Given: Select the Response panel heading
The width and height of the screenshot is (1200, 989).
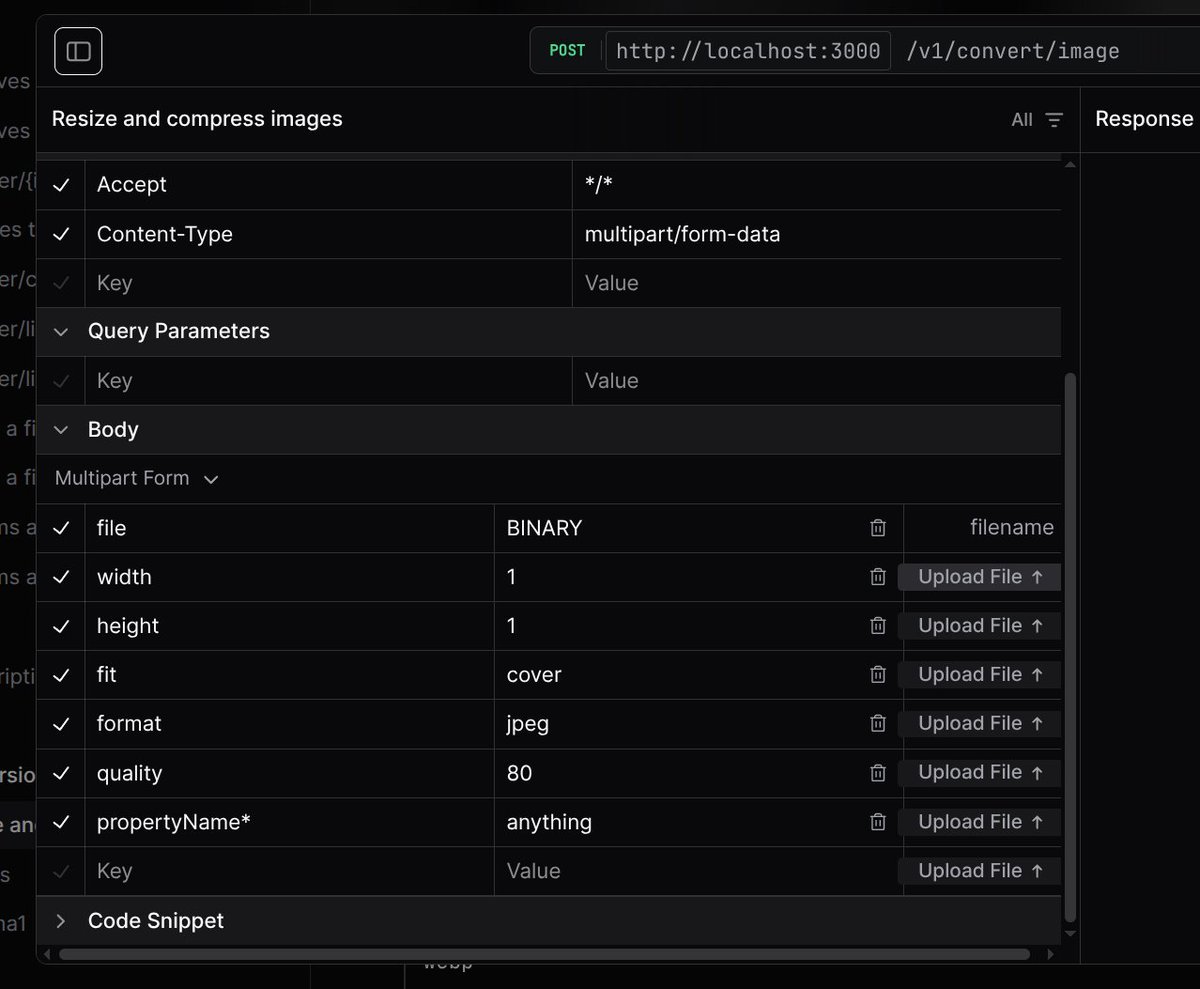Looking at the screenshot, I should [x=1144, y=119].
